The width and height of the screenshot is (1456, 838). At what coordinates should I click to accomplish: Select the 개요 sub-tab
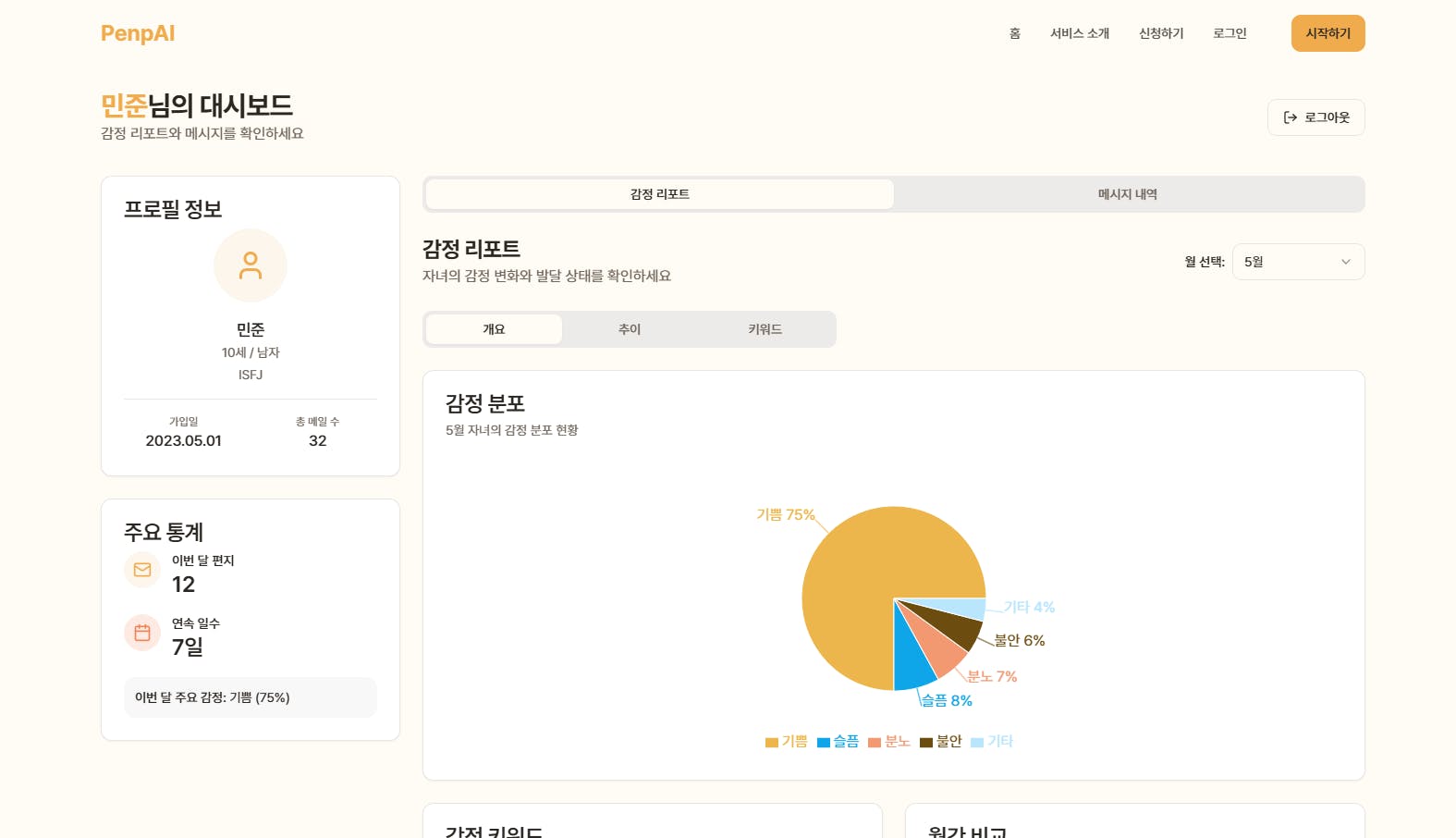494,329
